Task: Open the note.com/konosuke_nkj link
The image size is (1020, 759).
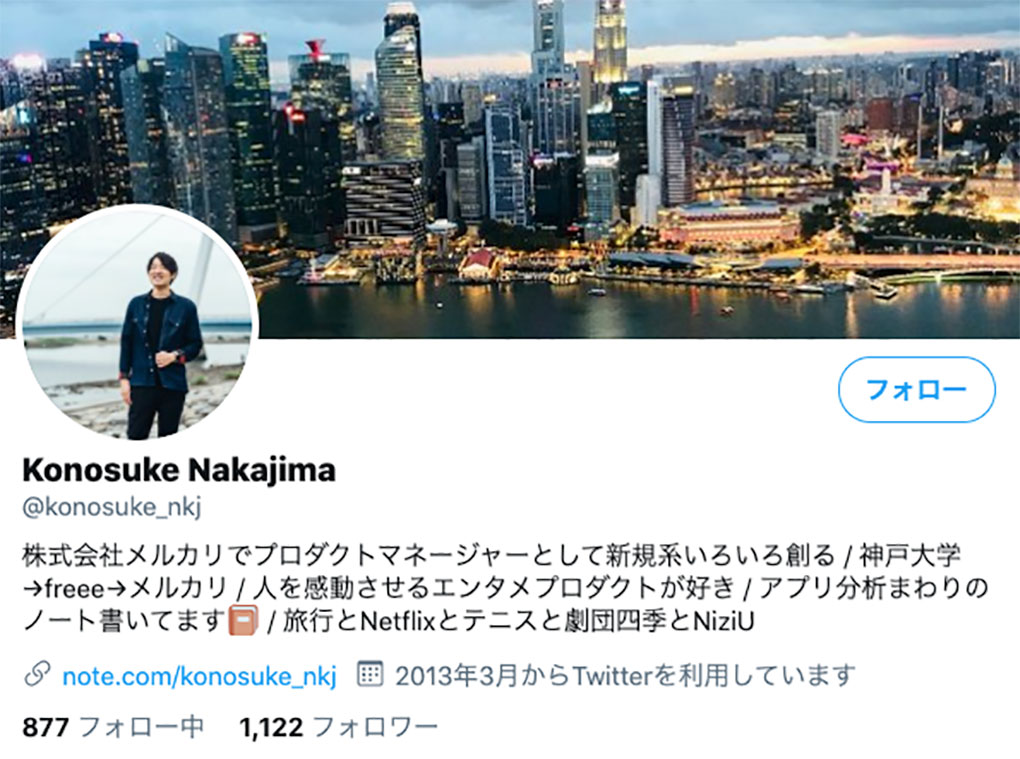Action: pyautogui.click(x=199, y=676)
